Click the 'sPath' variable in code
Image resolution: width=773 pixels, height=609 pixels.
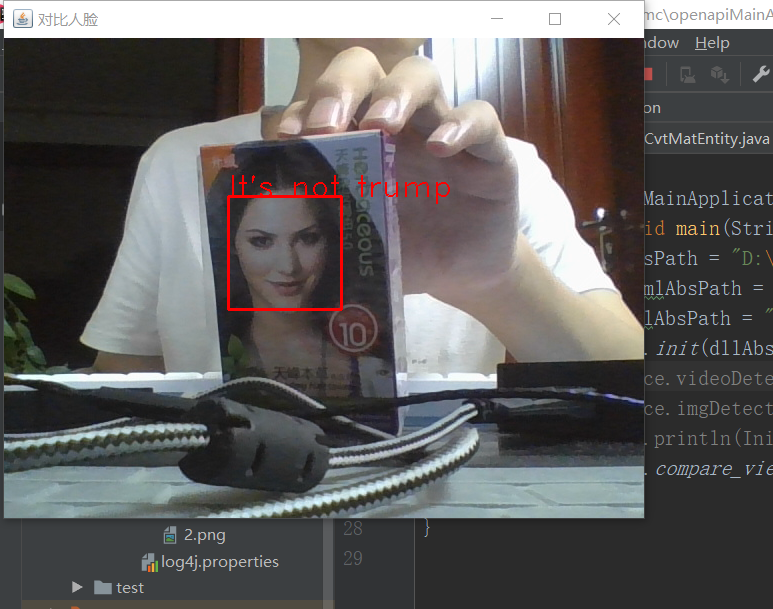pos(671,259)
